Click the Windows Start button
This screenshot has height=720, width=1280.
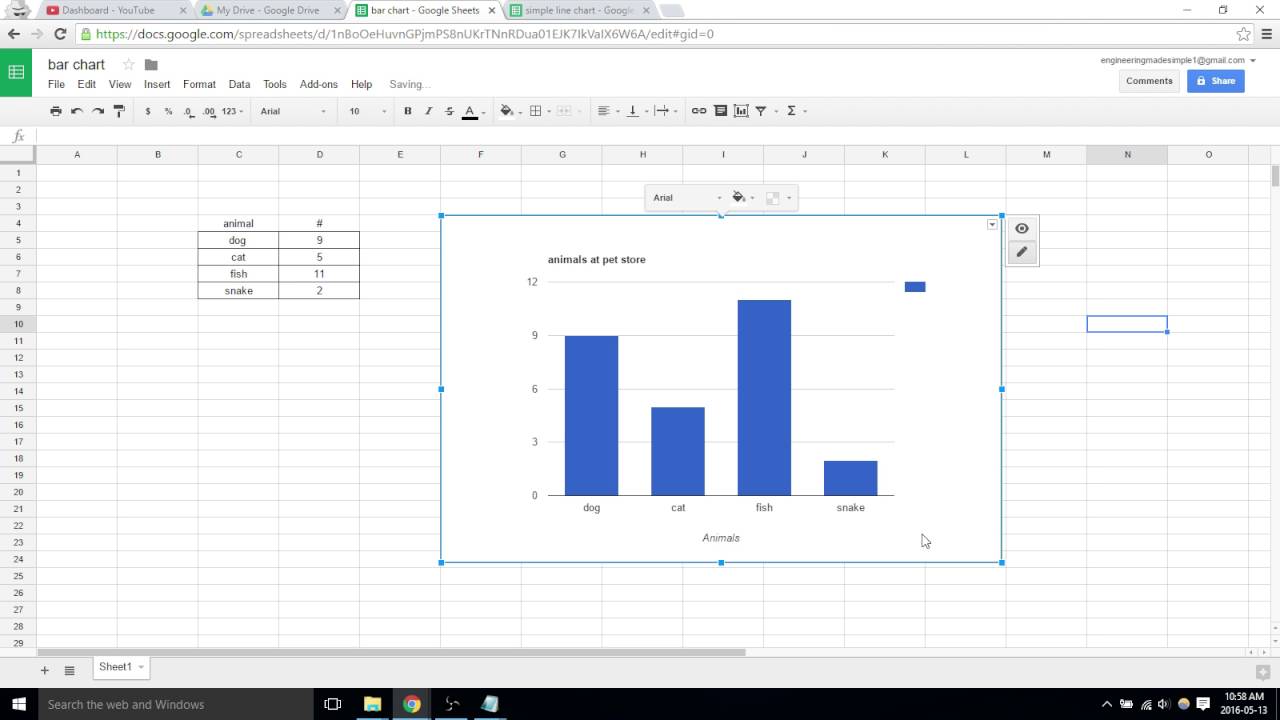[19, 704]
